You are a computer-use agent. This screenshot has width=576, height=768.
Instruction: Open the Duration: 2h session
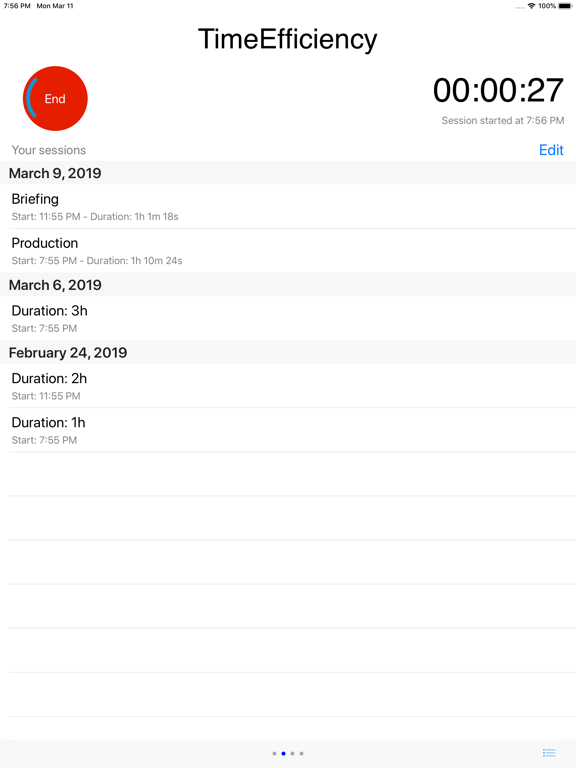tap(288, 386)
